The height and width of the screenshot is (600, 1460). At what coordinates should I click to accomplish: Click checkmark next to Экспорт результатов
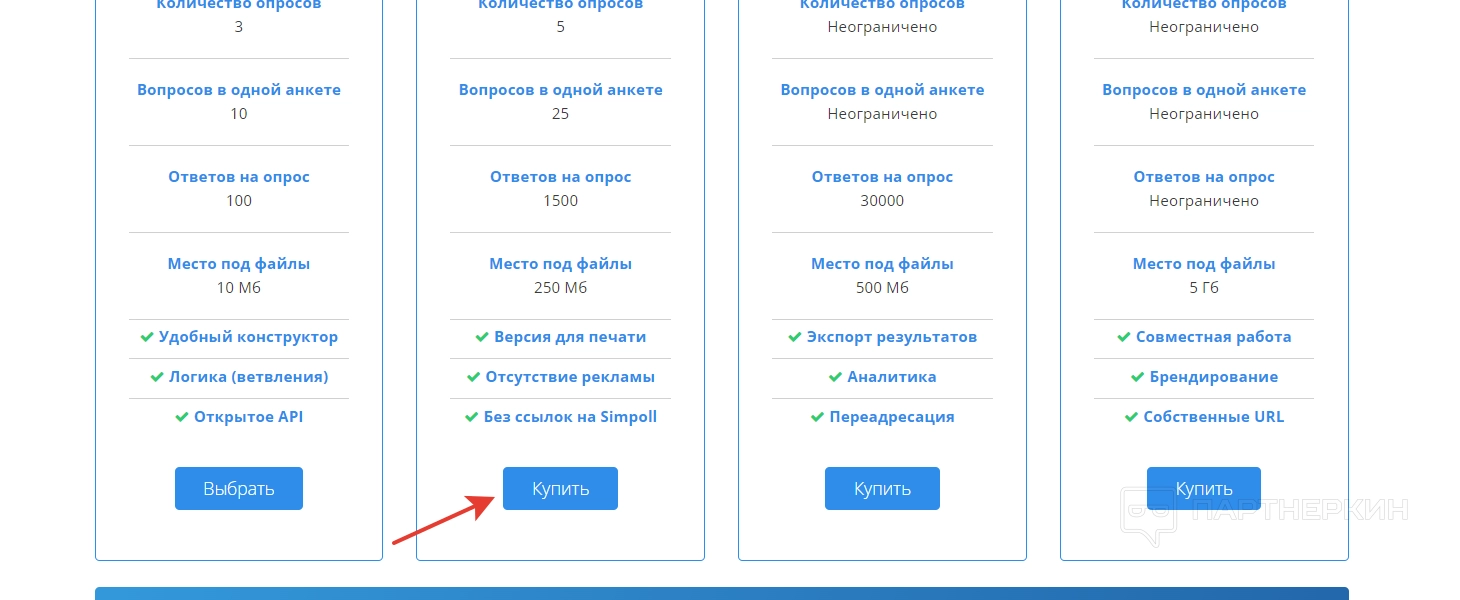(795, 338)
